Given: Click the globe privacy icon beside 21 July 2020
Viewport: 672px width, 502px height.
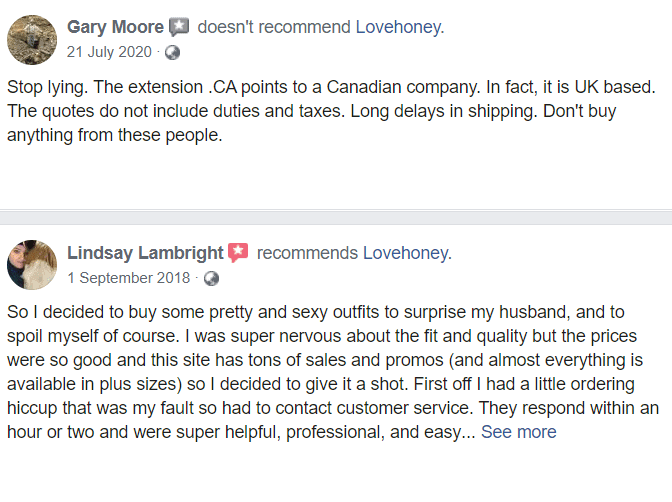Looking at the screenshot, I should [x=172, y=52].
